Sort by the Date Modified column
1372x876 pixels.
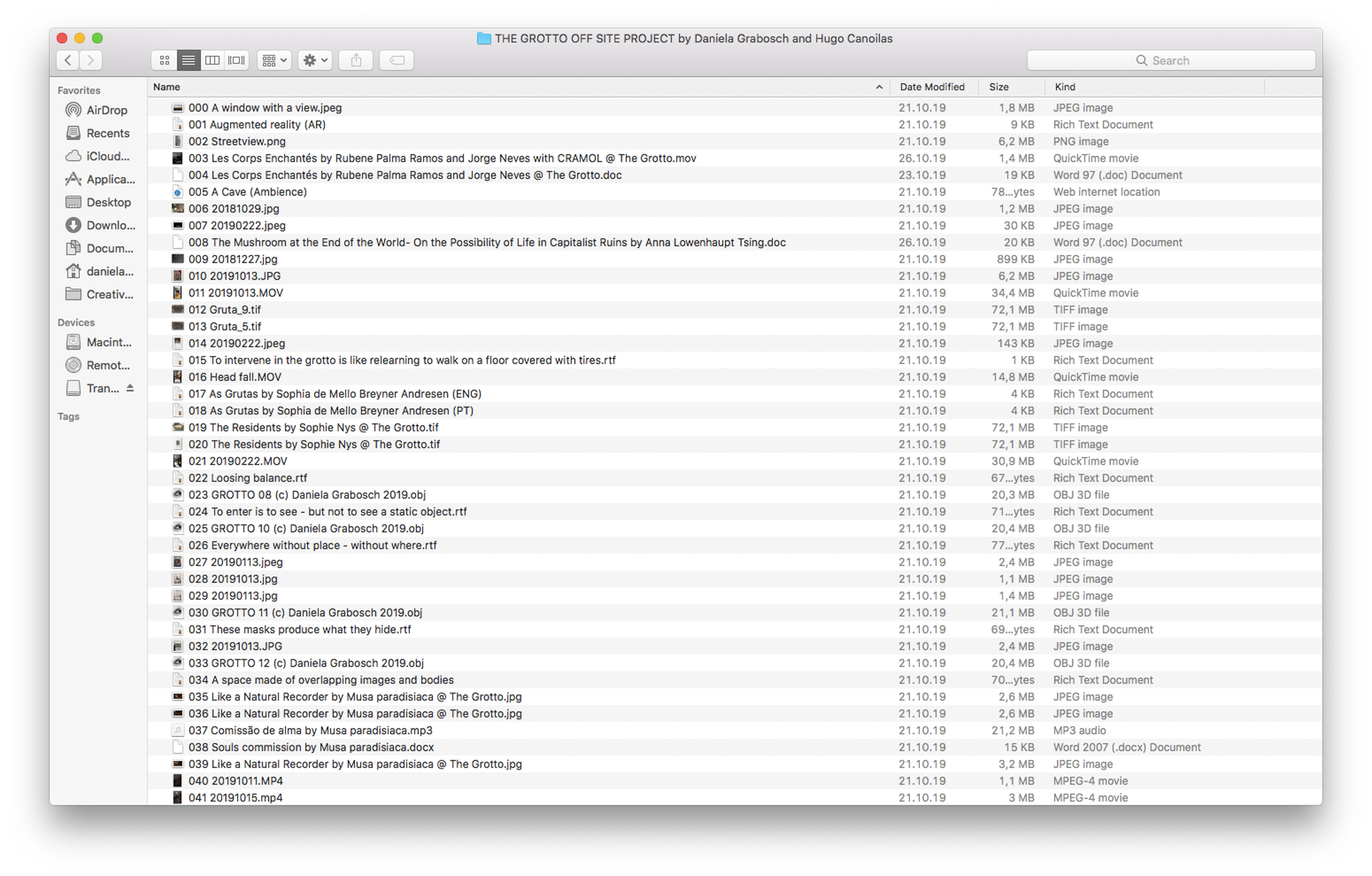coord(932,87)
